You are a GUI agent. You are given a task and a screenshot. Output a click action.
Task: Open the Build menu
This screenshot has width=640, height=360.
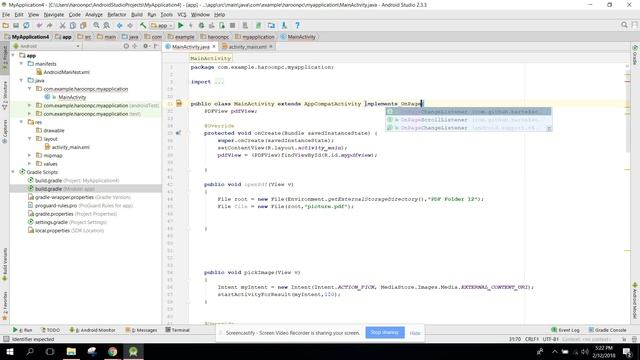[x=137, y=15]
